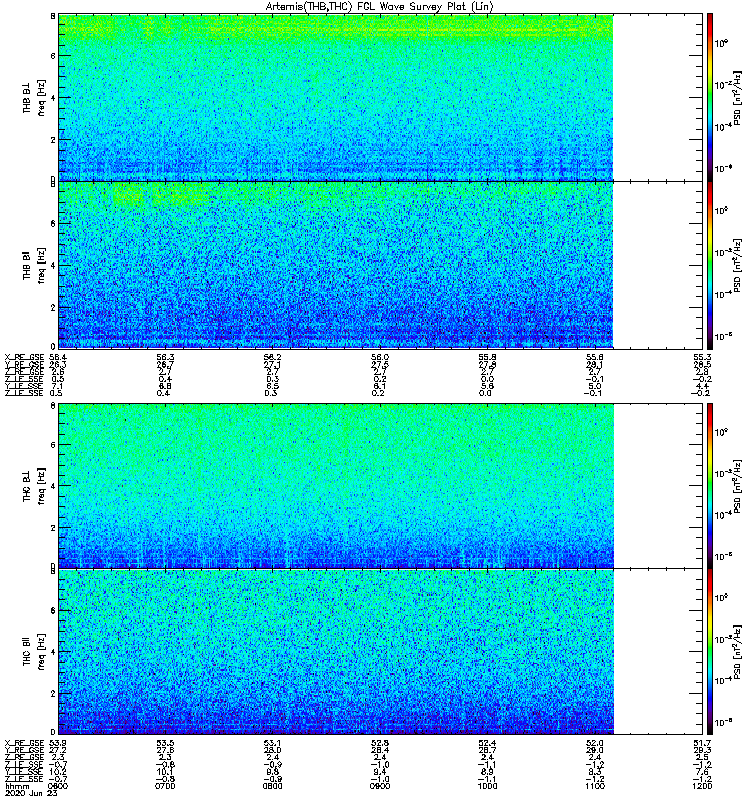Click the color bar beside THC B⊥ panel
The height and width of the screenshot is (800, 750).
coord(709,486)
